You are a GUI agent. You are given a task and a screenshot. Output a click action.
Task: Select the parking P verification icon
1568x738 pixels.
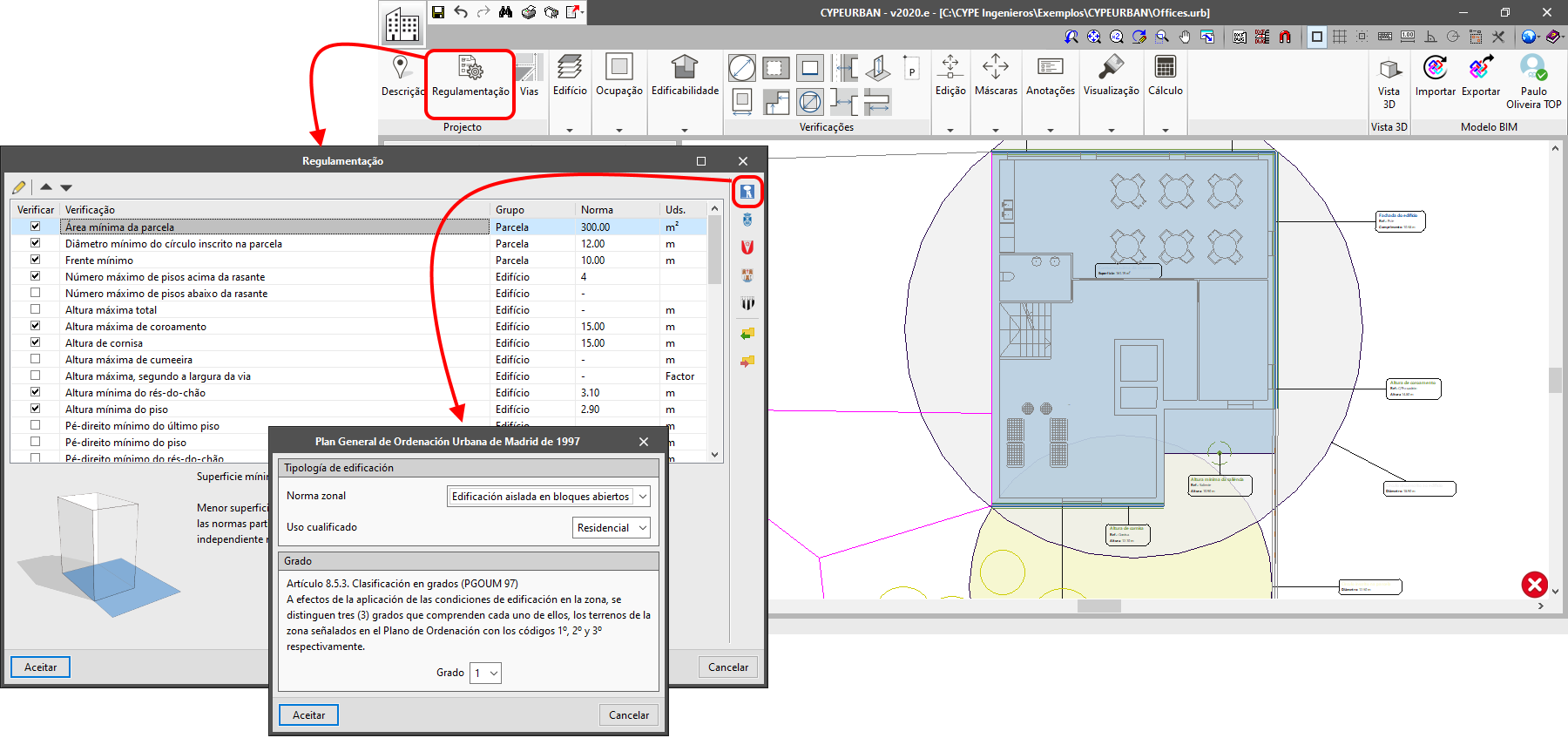pos(911,68)
